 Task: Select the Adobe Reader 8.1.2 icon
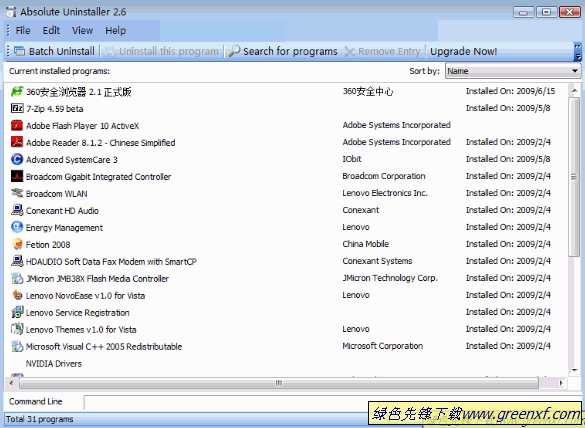[x=17, y=142]
